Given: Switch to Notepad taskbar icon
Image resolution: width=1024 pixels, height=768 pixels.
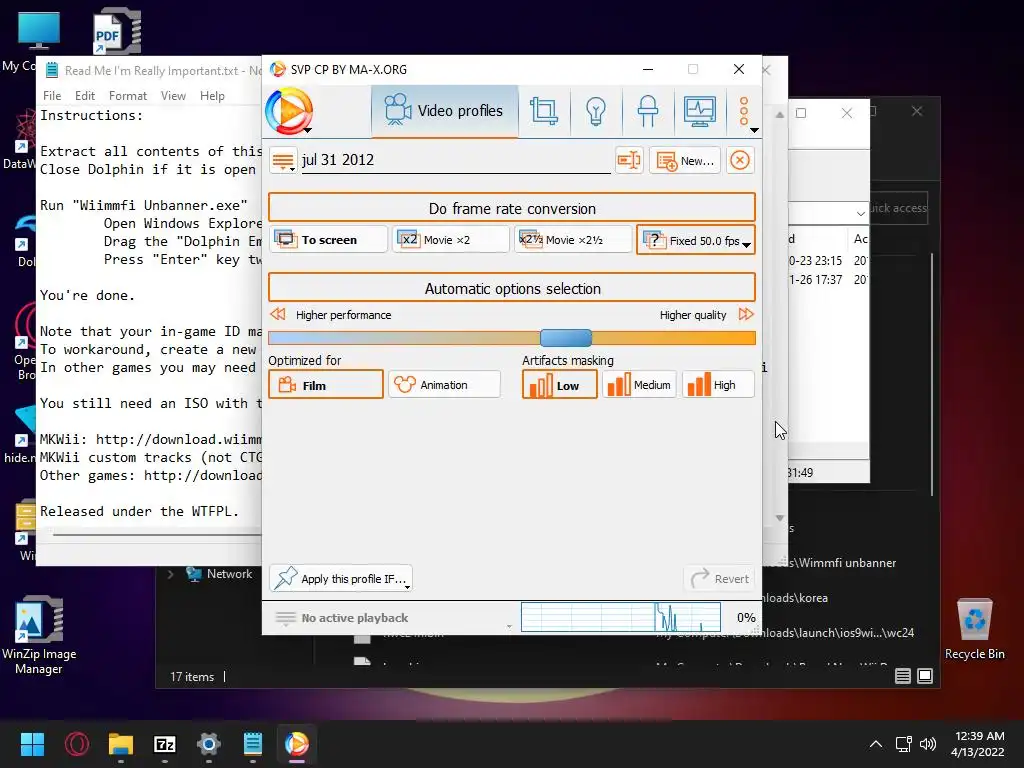Looking at the screenshot, I should 253,744.
